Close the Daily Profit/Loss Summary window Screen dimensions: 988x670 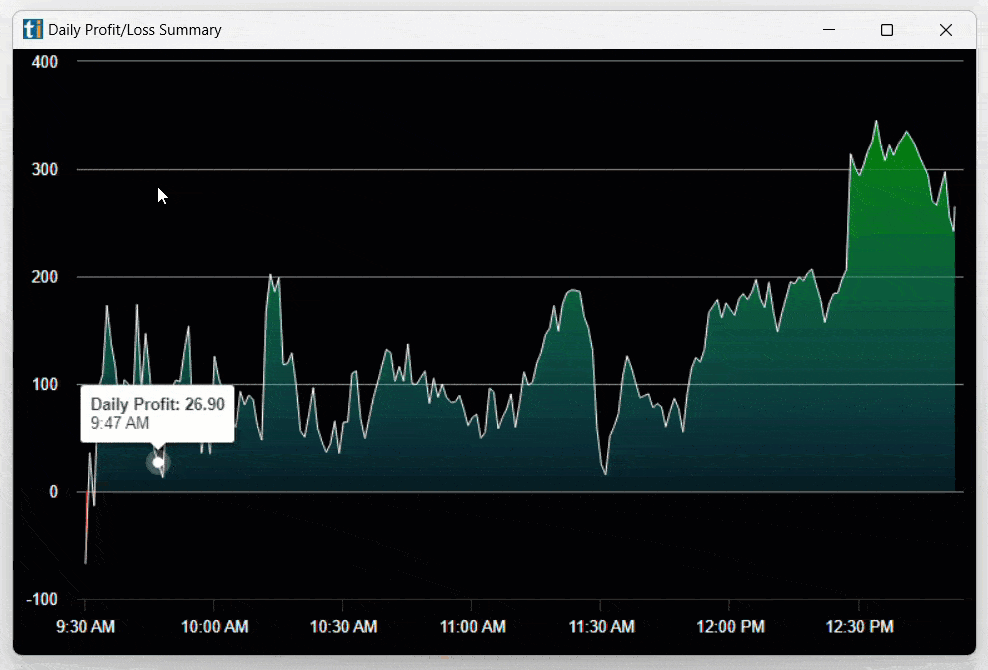click(945, 30)
